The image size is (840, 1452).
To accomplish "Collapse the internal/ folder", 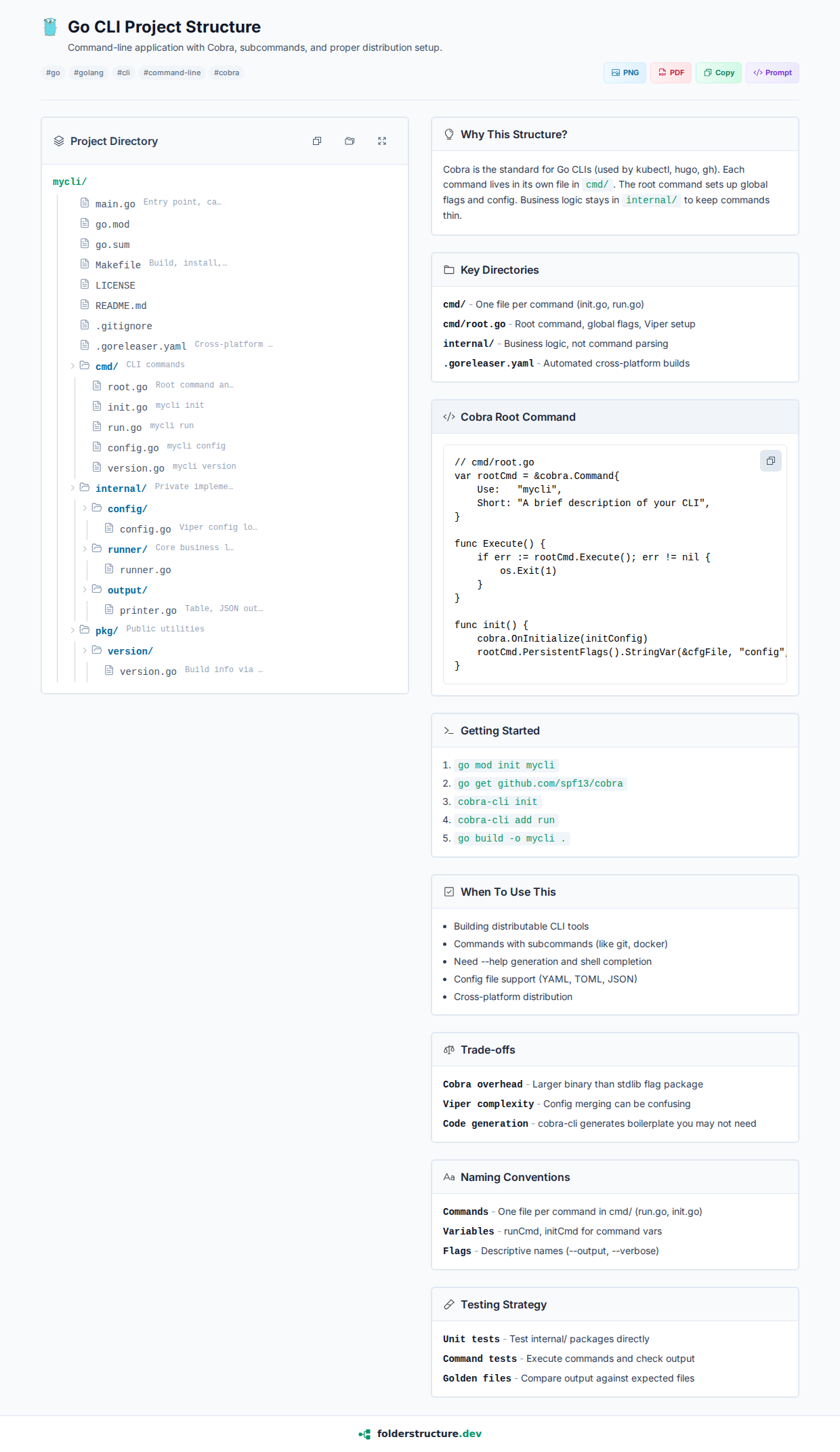I will (x=73, y=488).
